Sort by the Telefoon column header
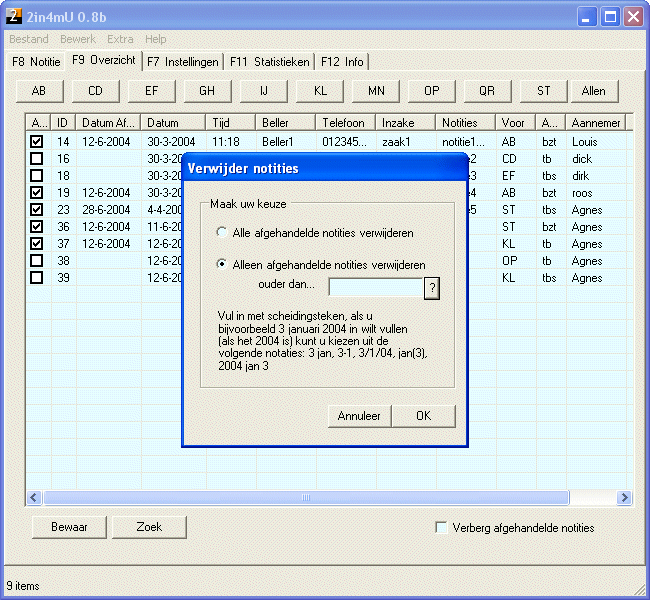650x600 pixels. tap(345, 123)
